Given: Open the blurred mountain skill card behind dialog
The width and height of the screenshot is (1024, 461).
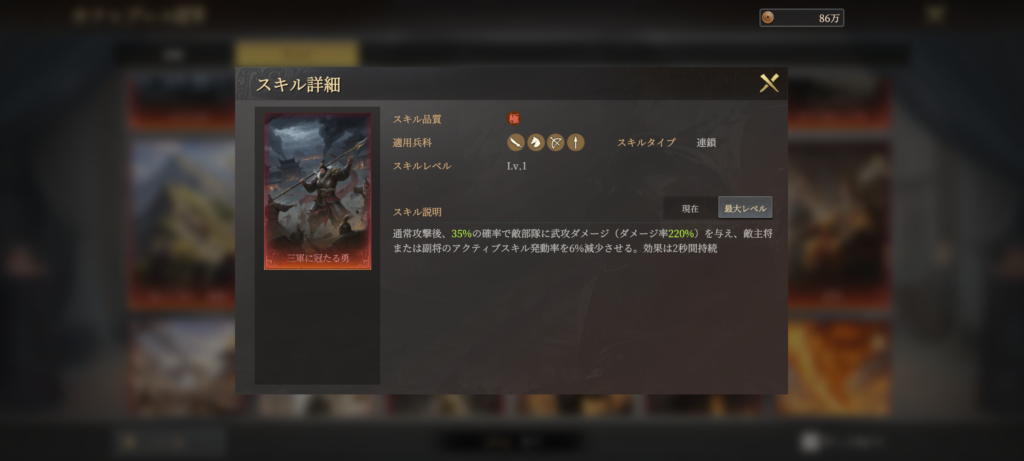Looking at the screenshot, I should [x=182, y=222].
